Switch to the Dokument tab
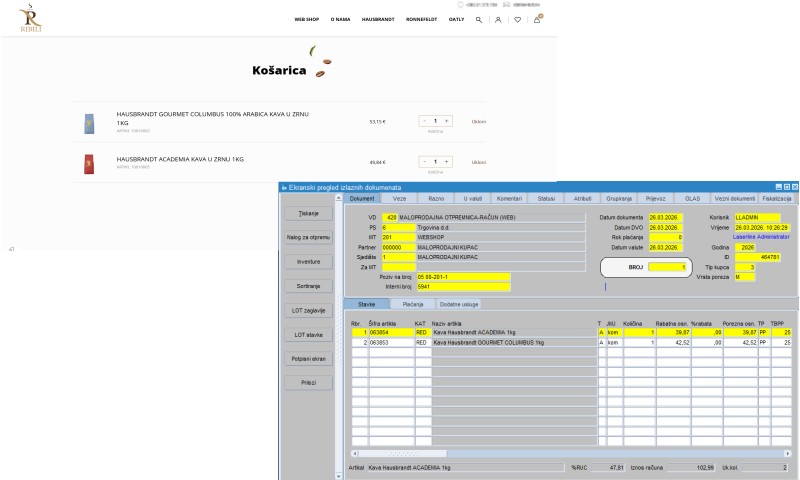This screenshot has width=800, height=480. tap(362, 198)
